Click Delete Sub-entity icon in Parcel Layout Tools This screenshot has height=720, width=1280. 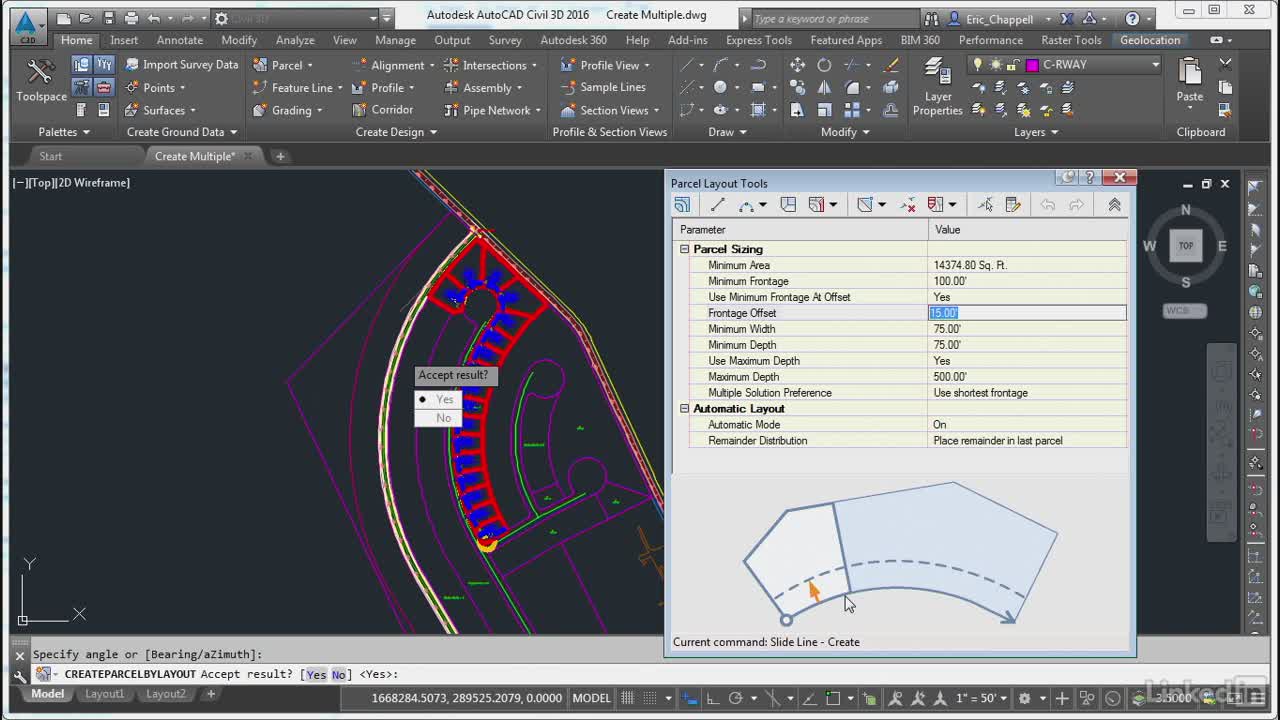[908, 205]
